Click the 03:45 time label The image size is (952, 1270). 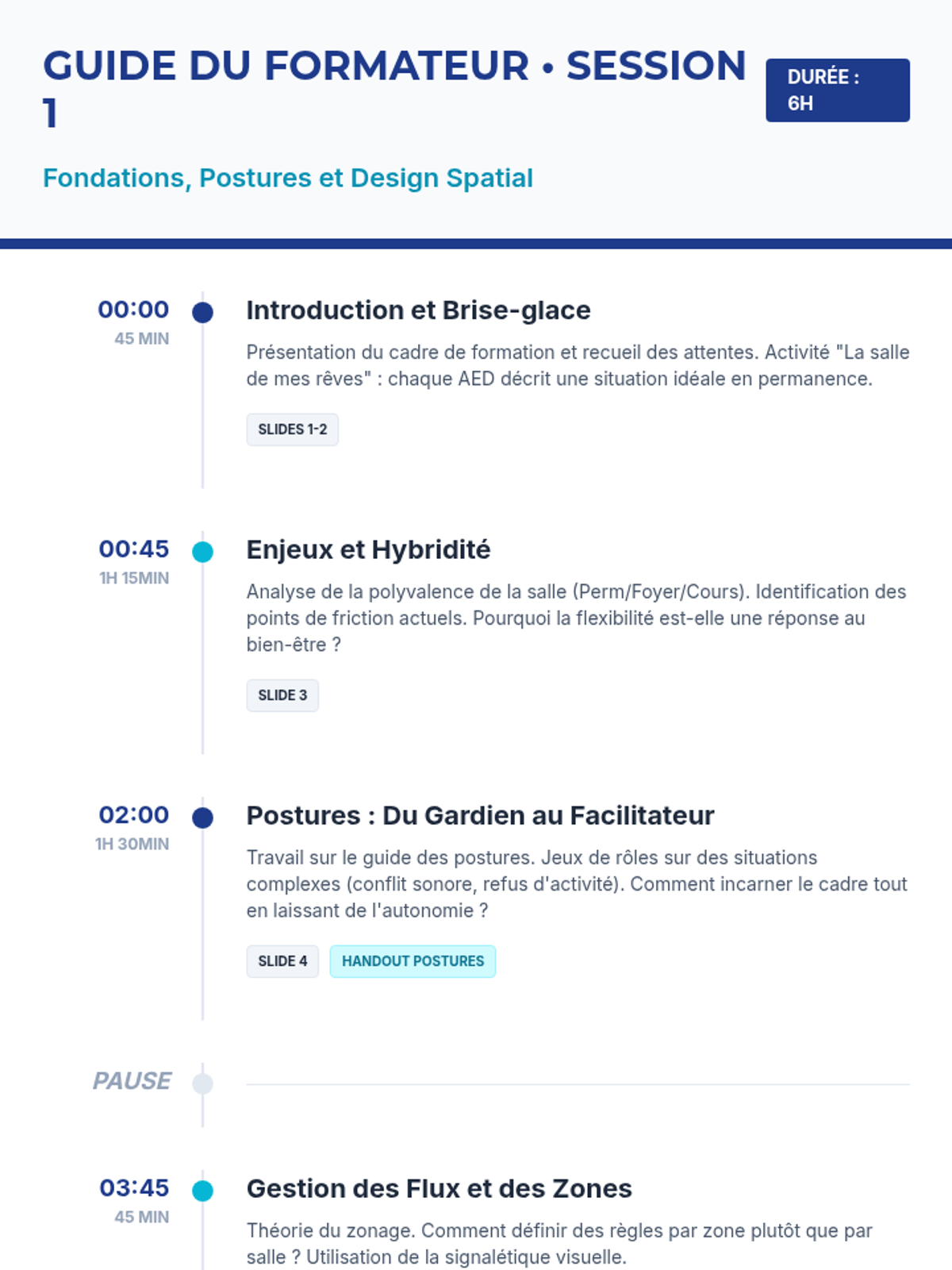click(x=133, y=1187)
